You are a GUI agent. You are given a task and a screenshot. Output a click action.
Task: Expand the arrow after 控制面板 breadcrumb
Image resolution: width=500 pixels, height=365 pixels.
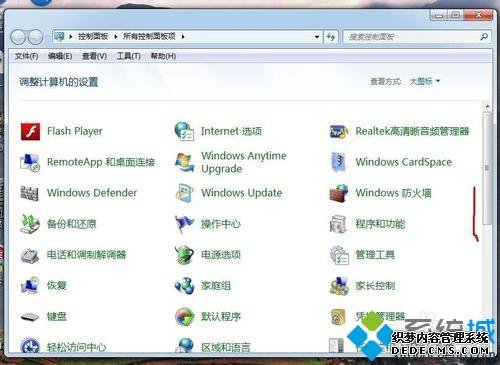(x=116, y=37)
